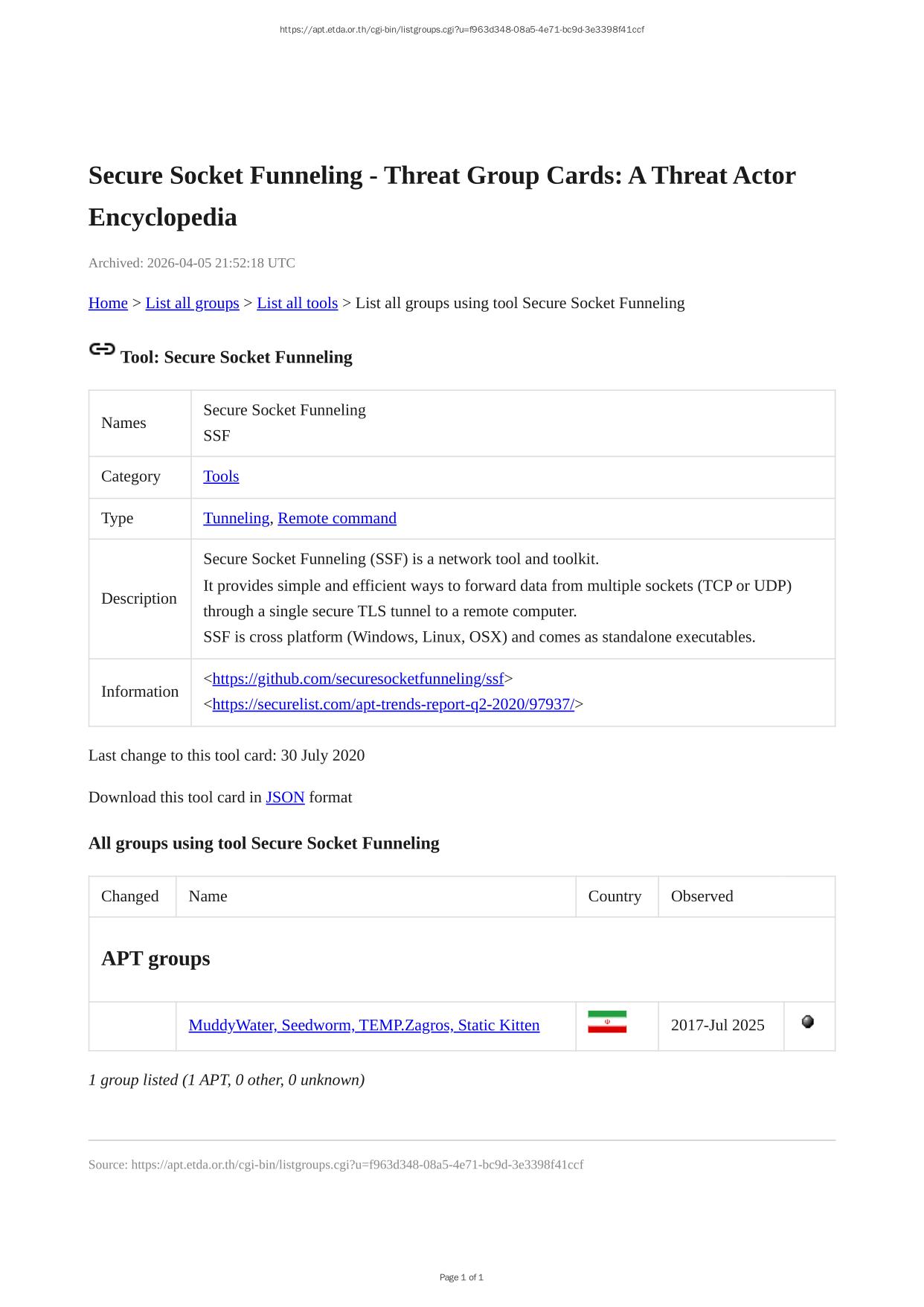Download the tool card via JSON link
The width and height of the screenshot is (924, 1307).
[285, 797]
